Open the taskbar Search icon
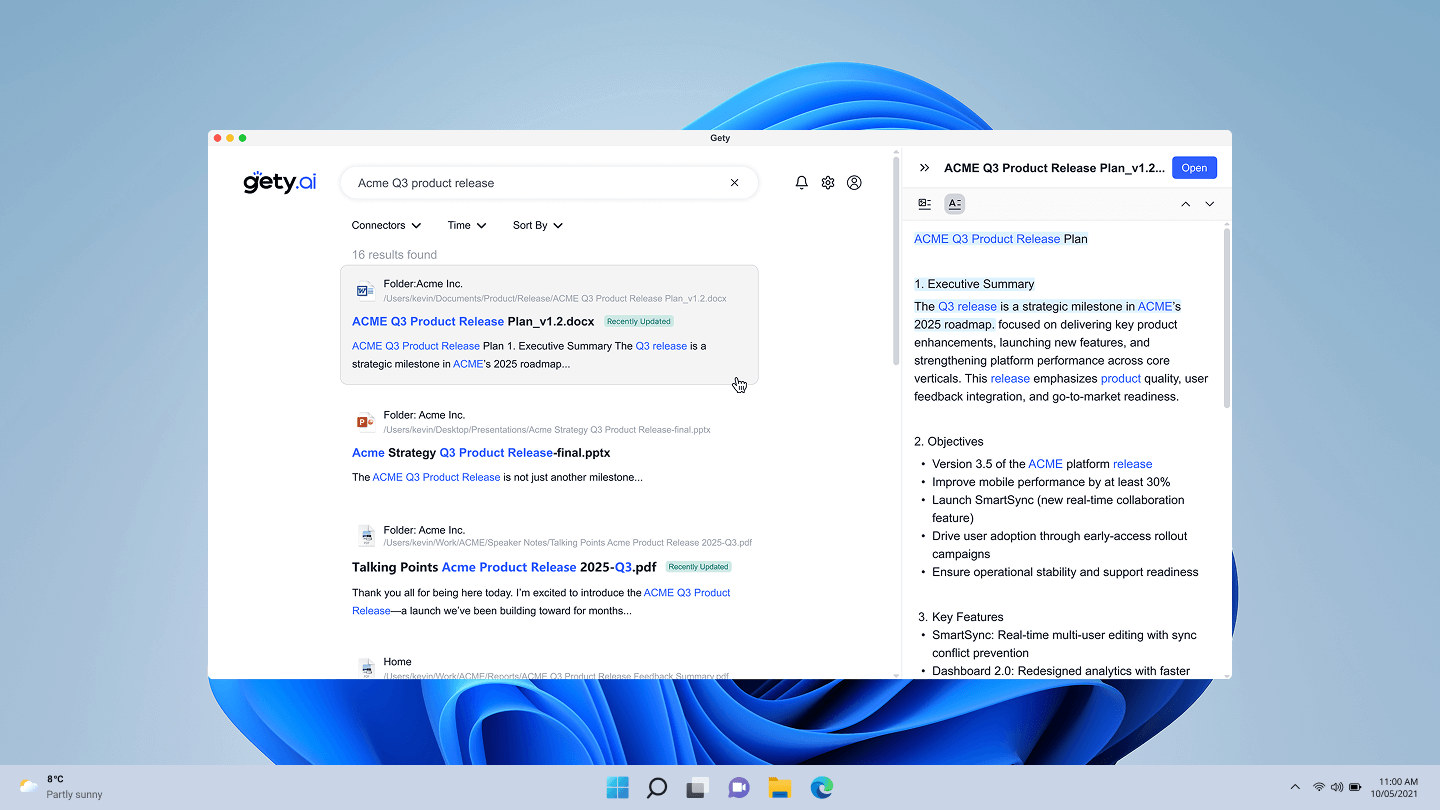The height and width of the screenshot is (810, 1440). [x=657, y=787]
